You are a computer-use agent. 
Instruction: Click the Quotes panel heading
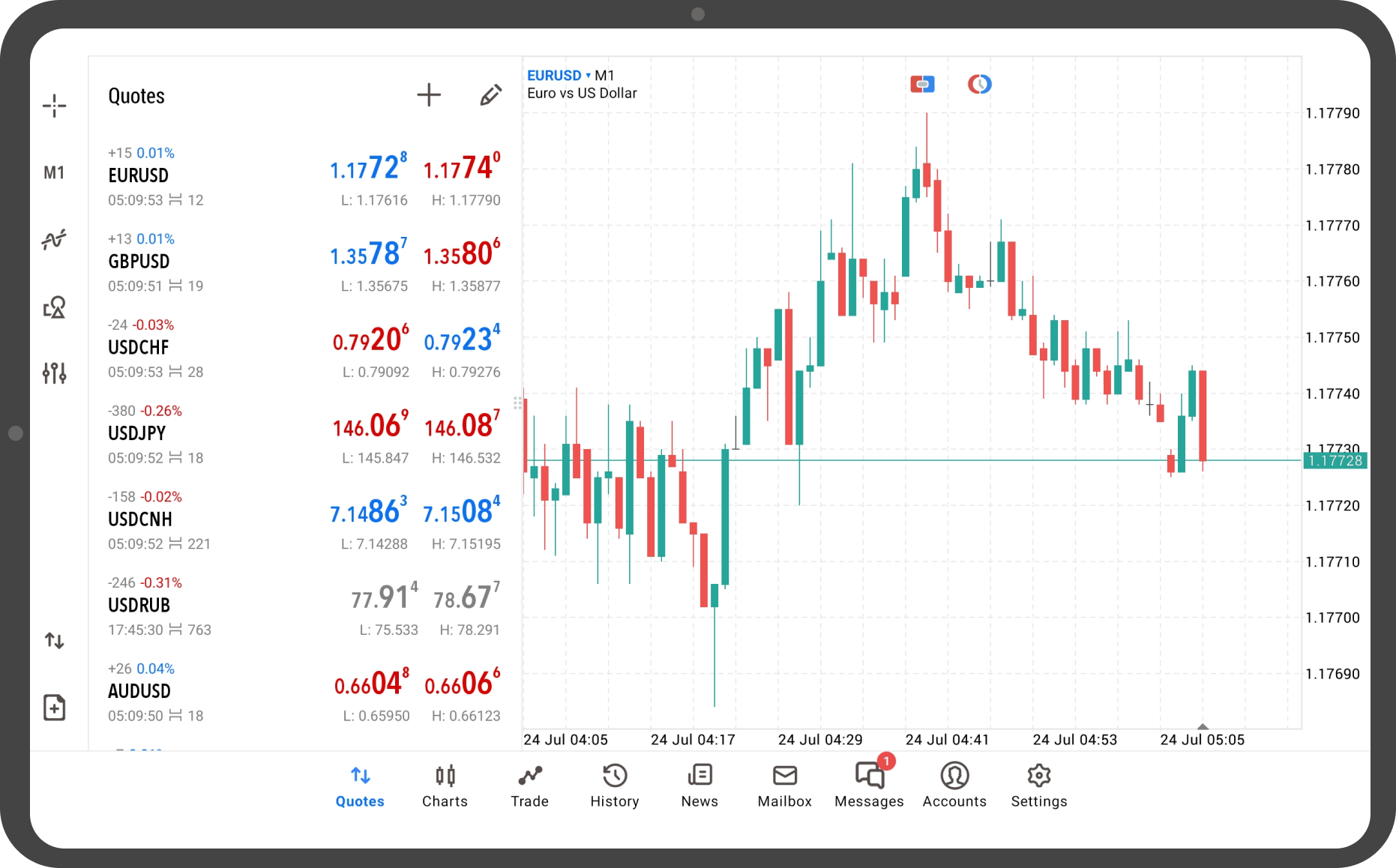[136, 96]
